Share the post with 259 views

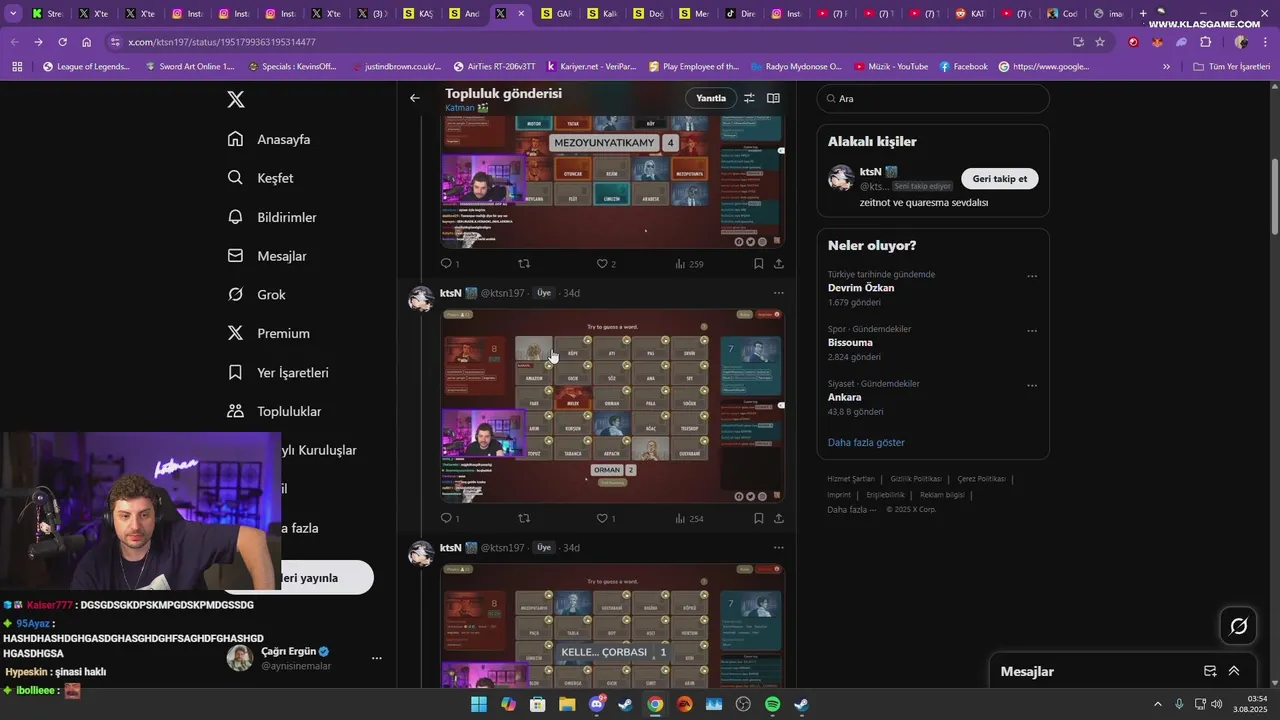(779, 264)
